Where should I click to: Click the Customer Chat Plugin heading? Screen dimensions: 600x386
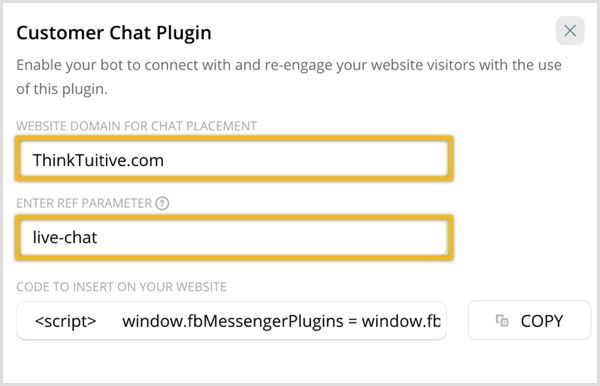coord(114,33)
